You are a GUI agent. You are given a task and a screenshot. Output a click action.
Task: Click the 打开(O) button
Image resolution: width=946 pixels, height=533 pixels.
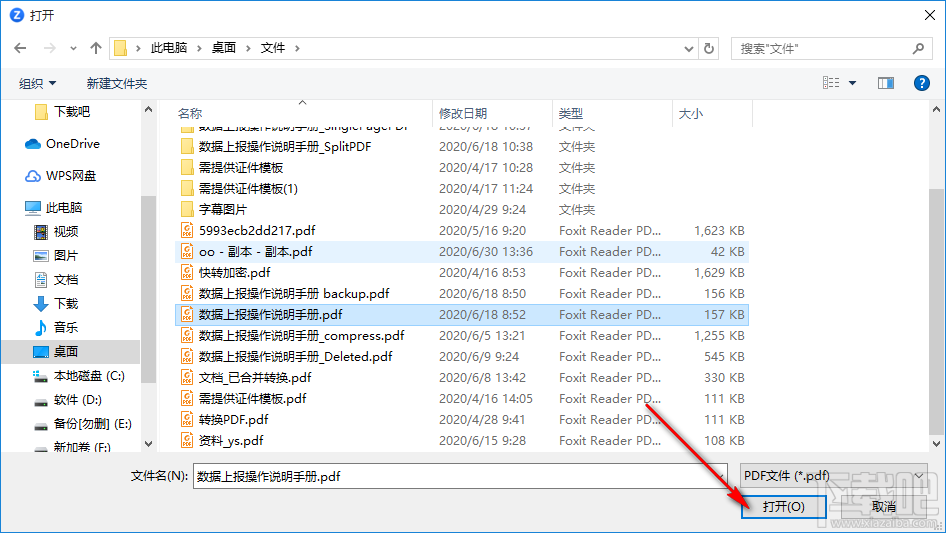click(783, 506)
